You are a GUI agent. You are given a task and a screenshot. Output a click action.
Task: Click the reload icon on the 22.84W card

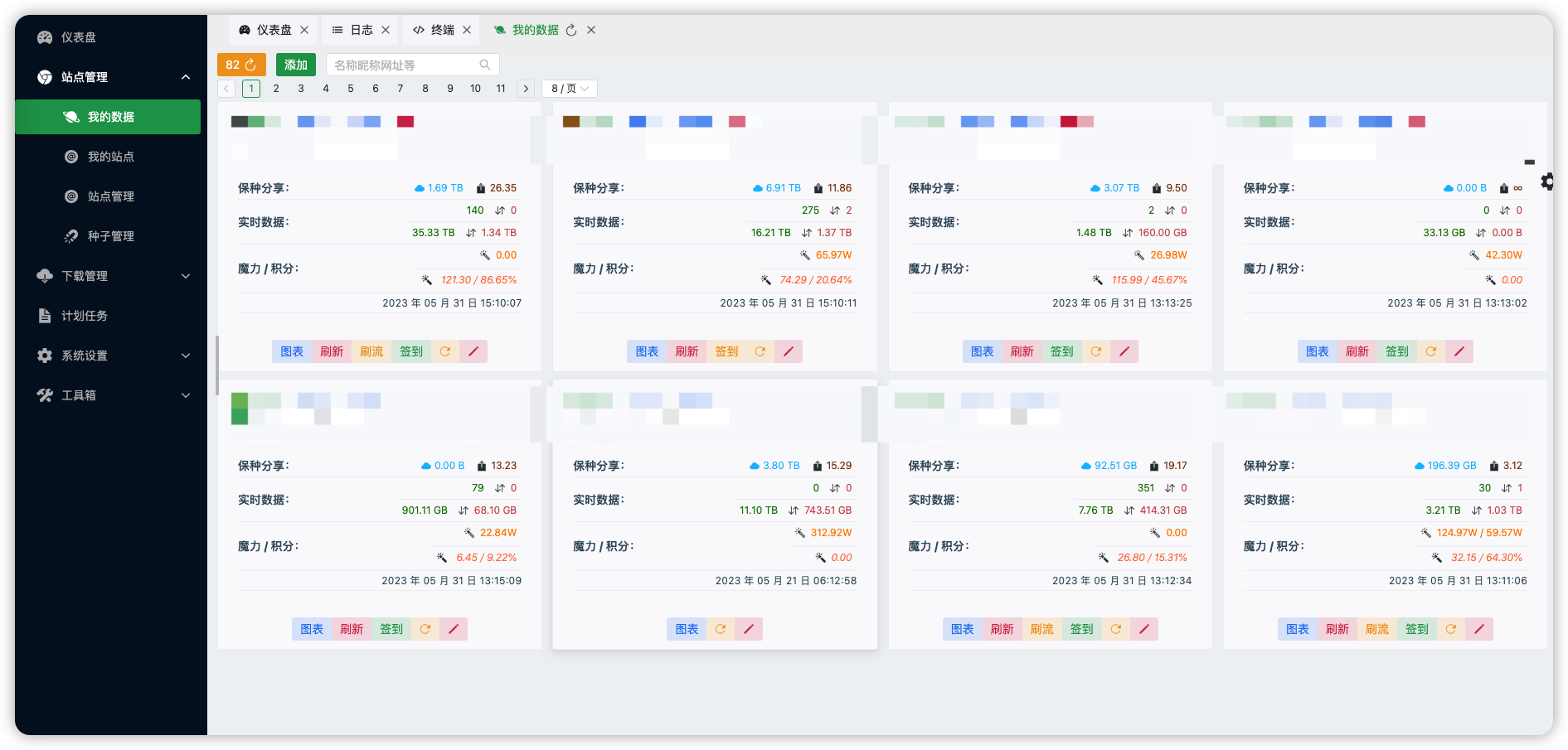(425, 629)
